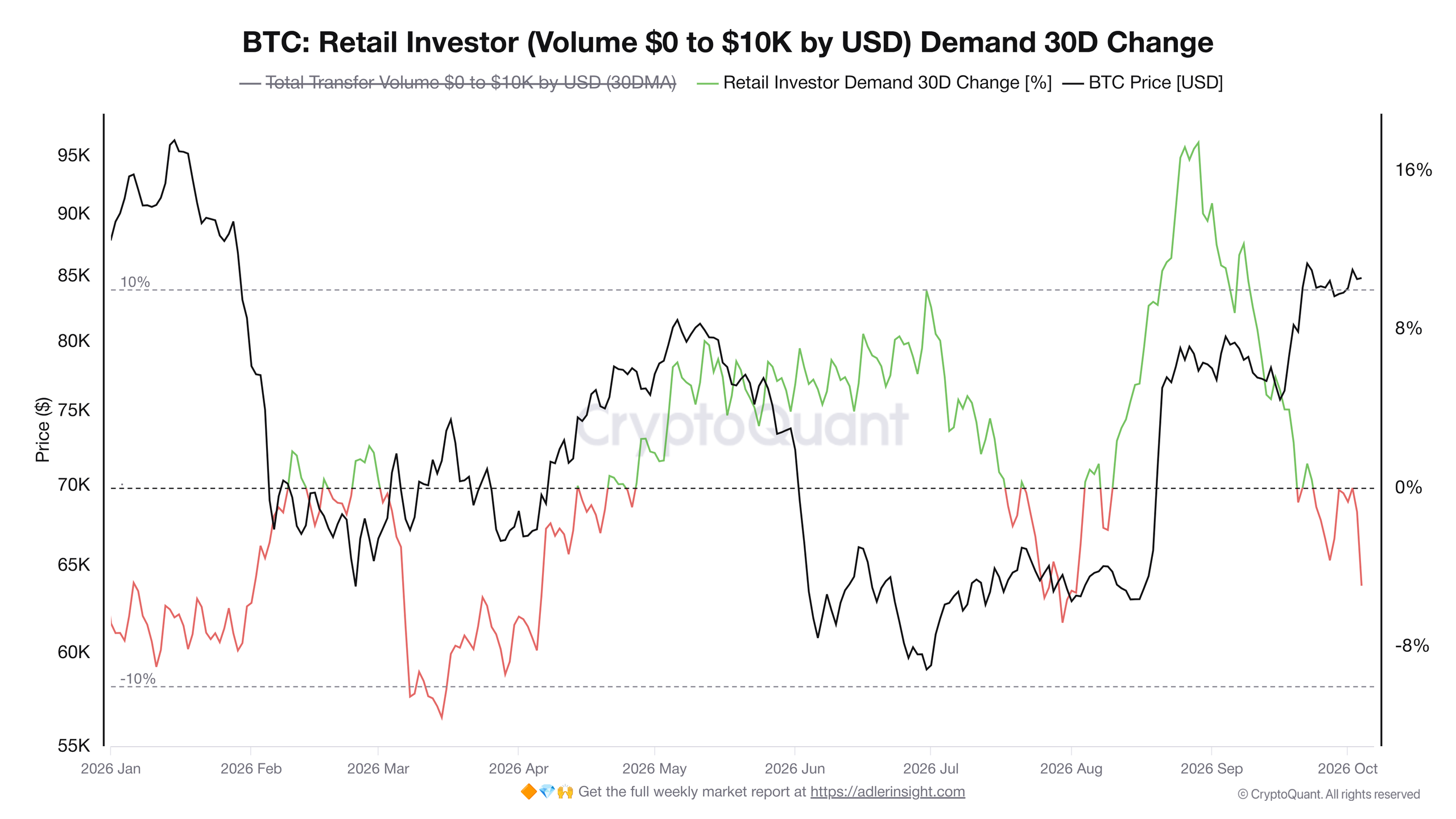Viewport: 1456px width, 819px height.
Task: Click the '10%' threshold line label
Action: click(135, 282)
